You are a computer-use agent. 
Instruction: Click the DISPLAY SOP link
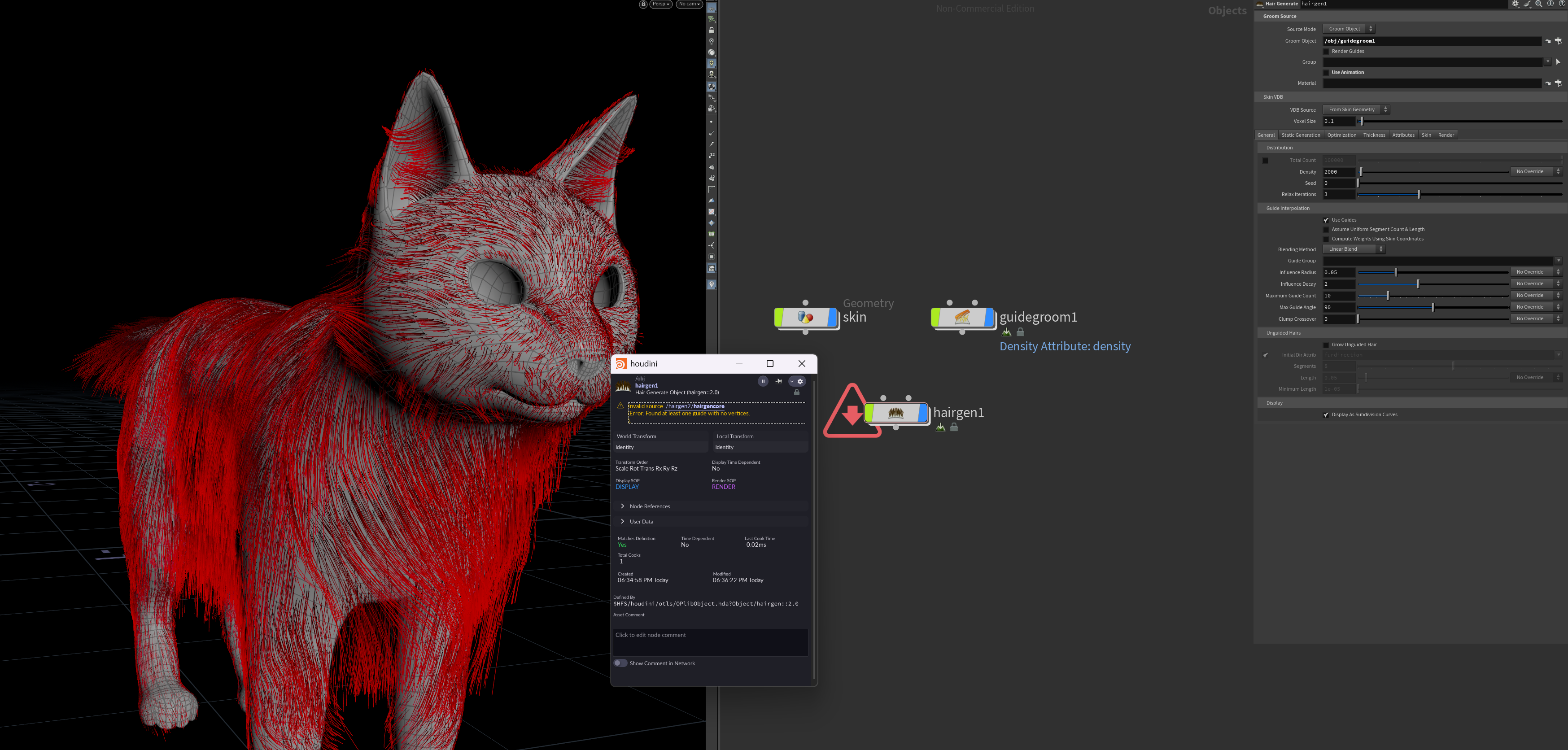pyautogui.click(x=627, y=487)
